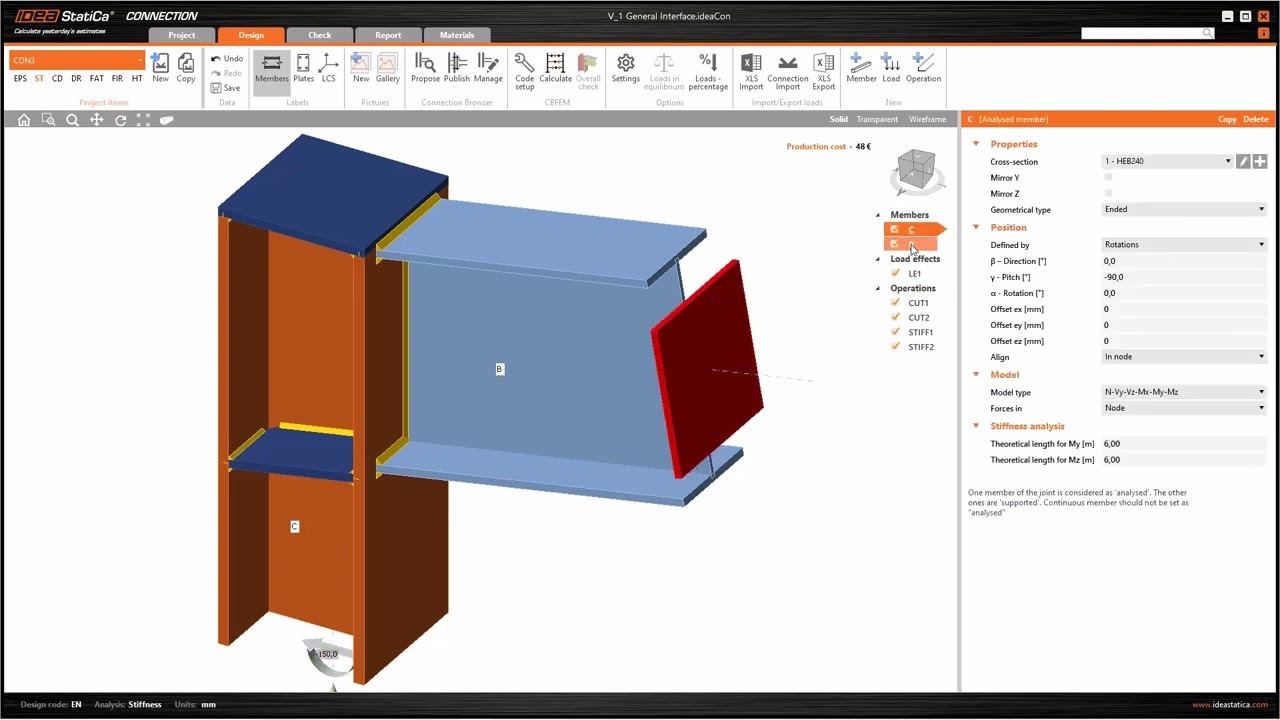Enable the Mirror Z checkbox
1280x720 pixels.
click(x=1108, y=193)
